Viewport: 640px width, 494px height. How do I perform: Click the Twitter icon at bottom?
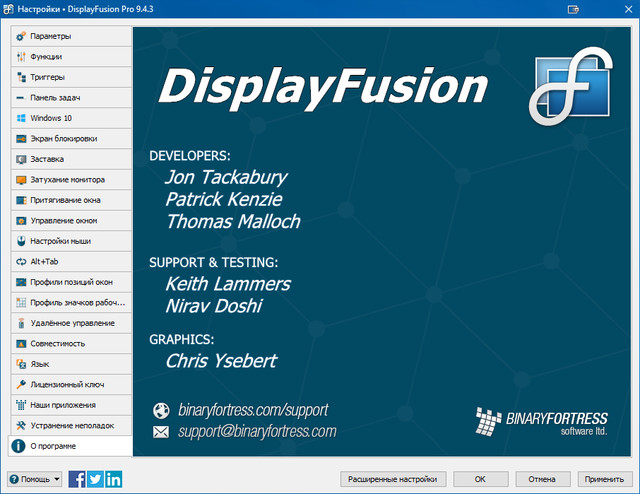click(95, 479)
